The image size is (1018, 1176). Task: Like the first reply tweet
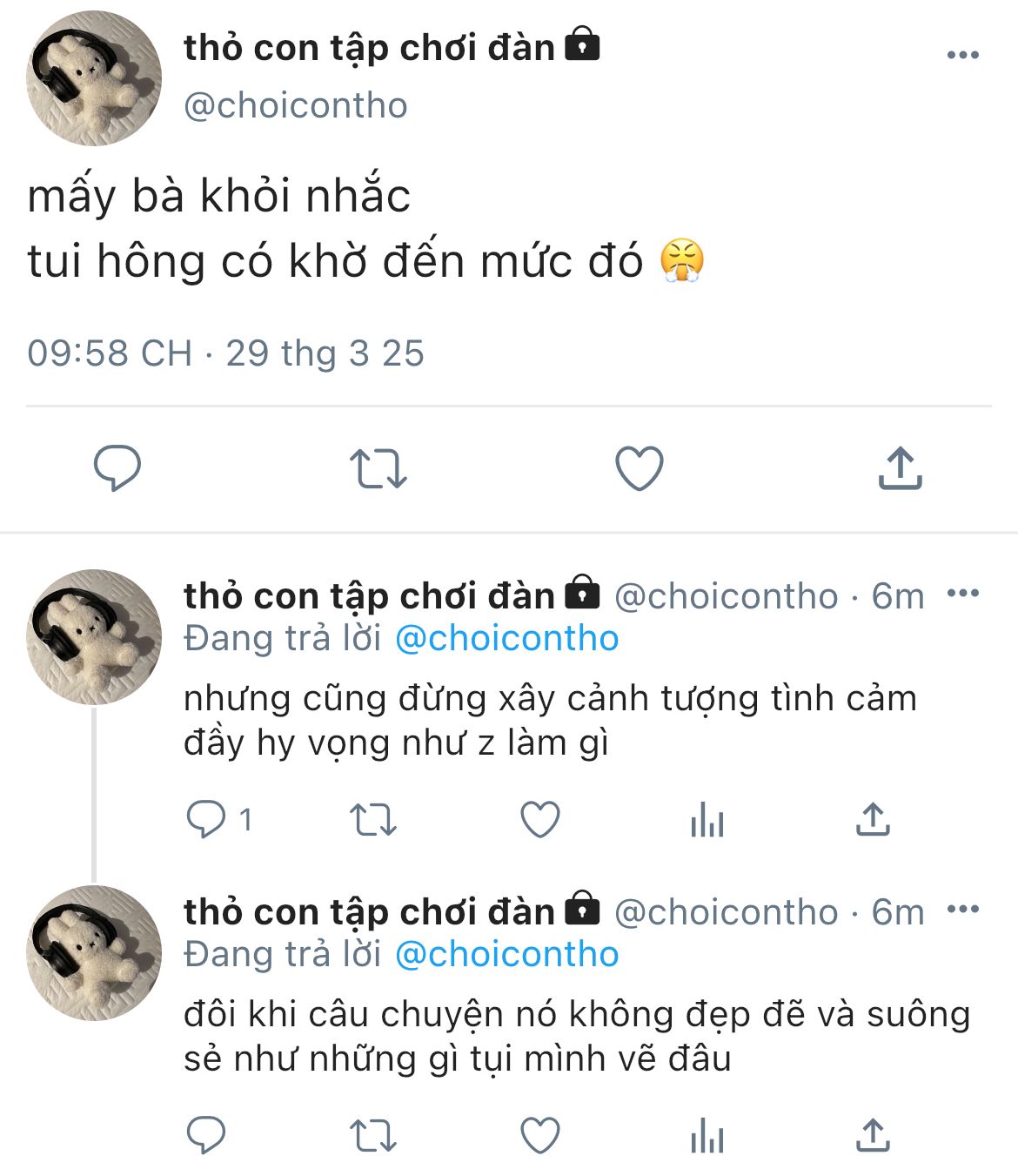tap(540, 820)
